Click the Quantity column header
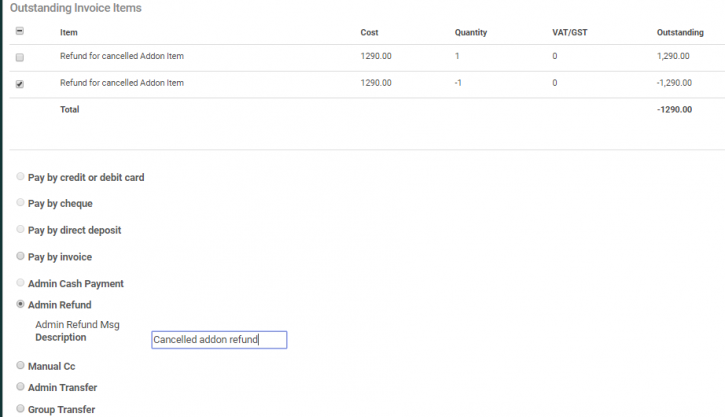Viewport: 725px width, 417px height. point(471,32)
